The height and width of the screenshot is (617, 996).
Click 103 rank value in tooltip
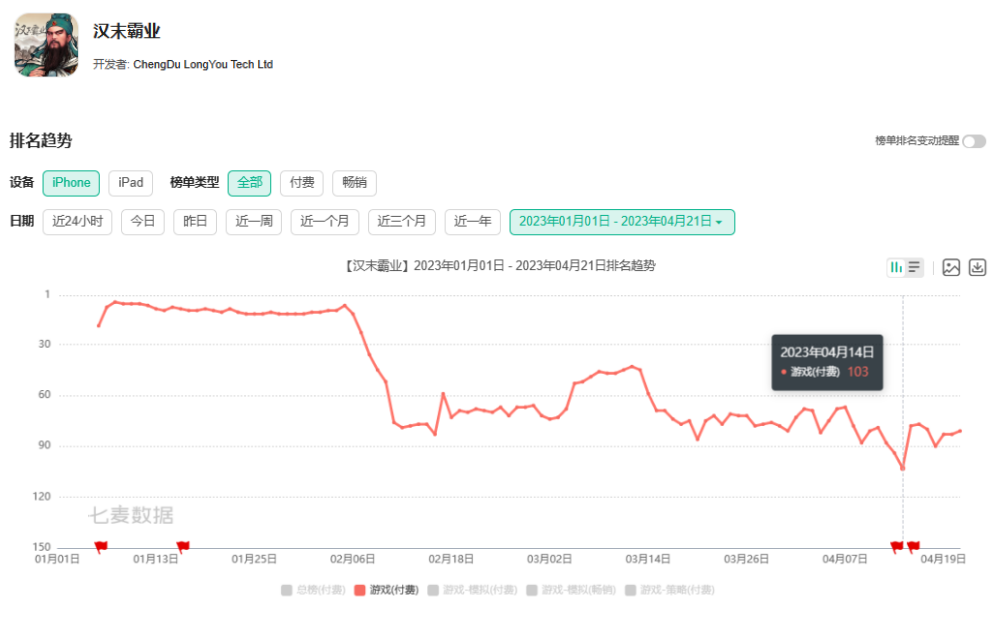pos(858,372)
